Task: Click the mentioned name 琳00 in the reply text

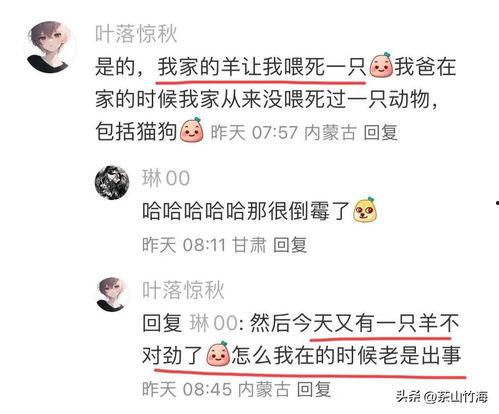Action: [214, 323]
